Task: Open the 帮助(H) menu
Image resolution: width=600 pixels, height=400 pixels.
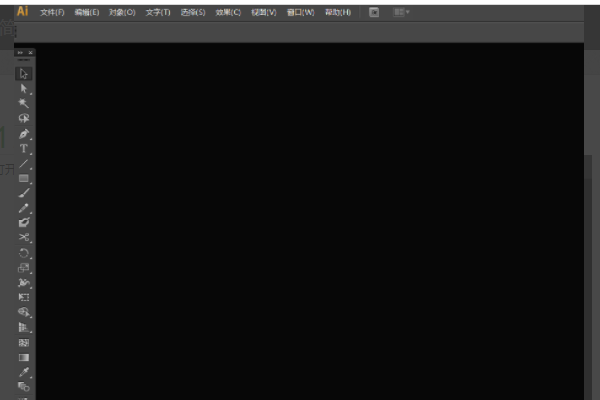Action: [338, 12]
